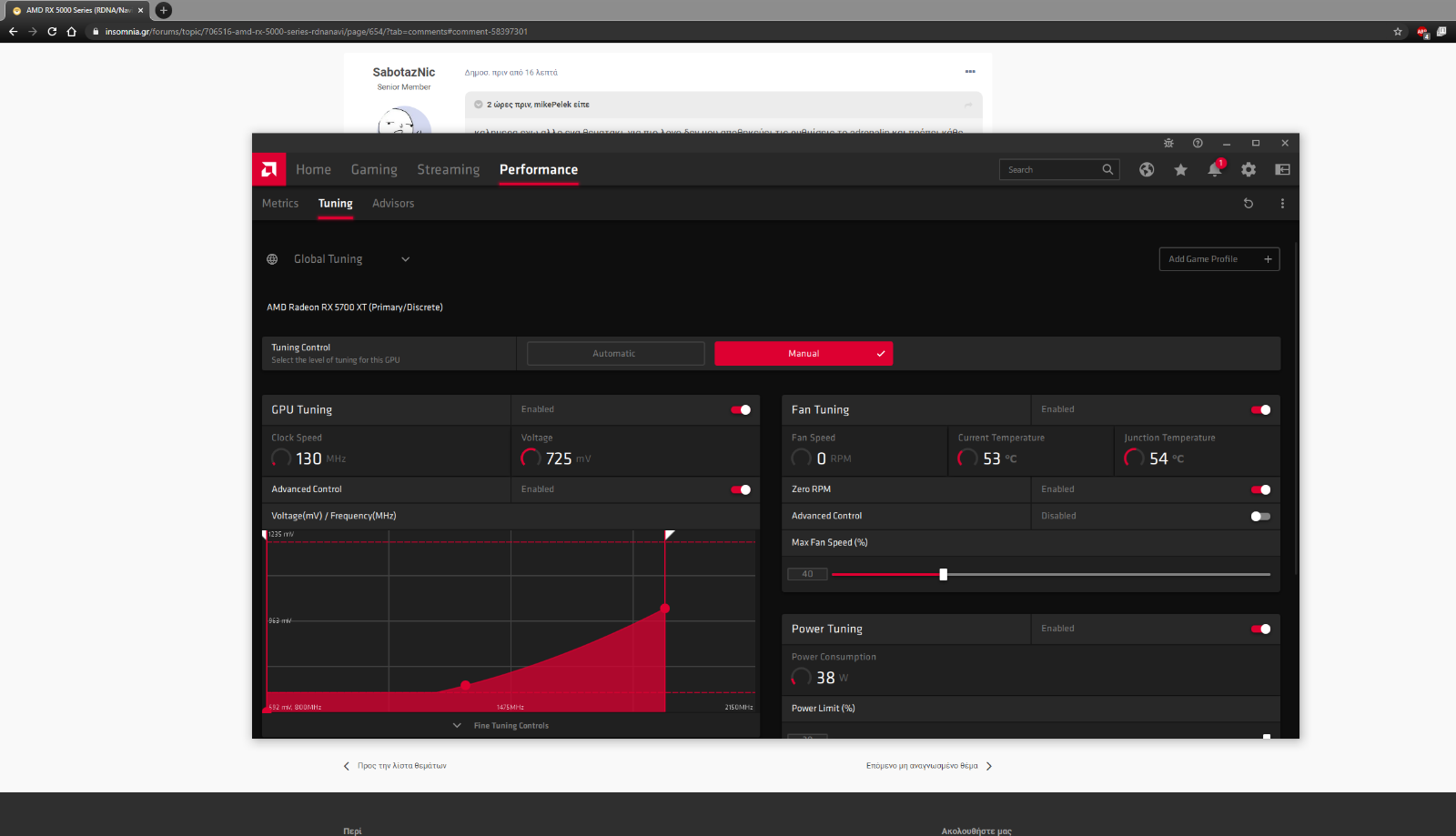Toggle the sidebar panel icon
Viewport: 1456px width, 836px height.
1282,169
